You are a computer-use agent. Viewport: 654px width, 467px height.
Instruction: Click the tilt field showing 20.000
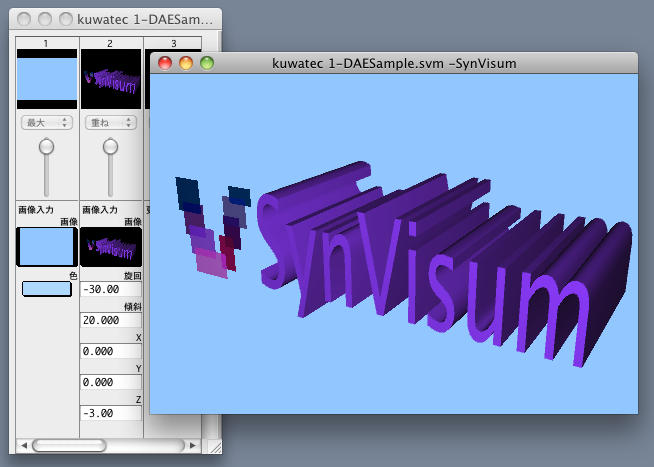click(110, 321)
